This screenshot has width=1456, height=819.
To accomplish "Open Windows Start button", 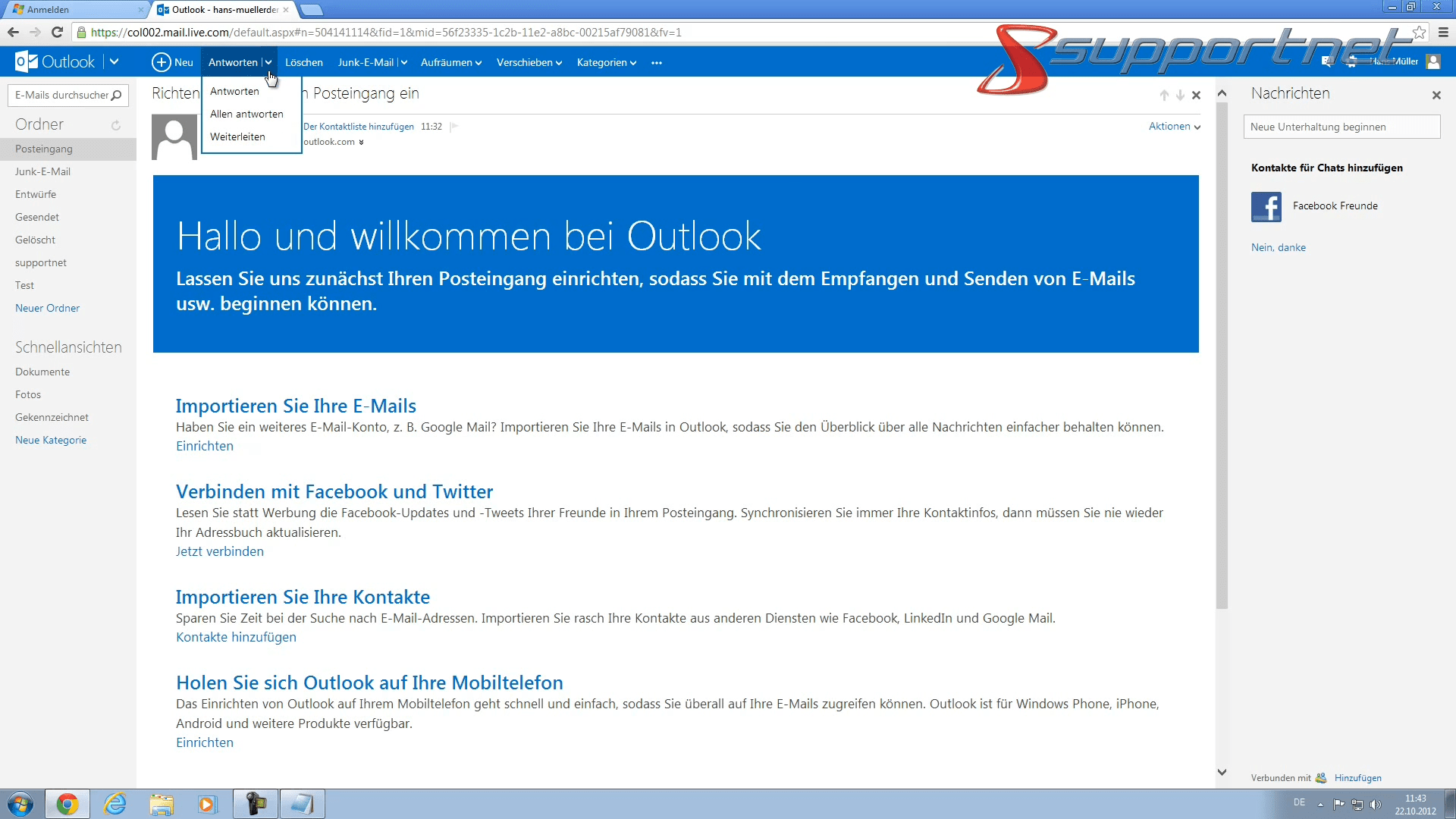I will pos(20,804).
